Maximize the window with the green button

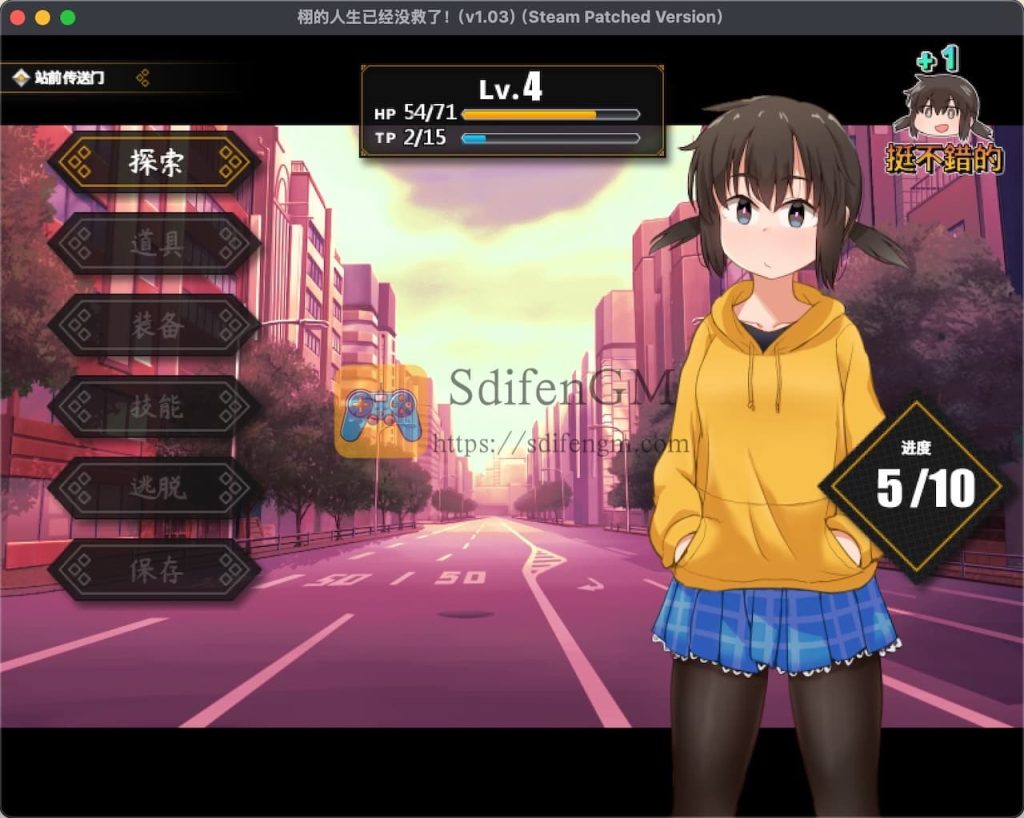point(67,18)
